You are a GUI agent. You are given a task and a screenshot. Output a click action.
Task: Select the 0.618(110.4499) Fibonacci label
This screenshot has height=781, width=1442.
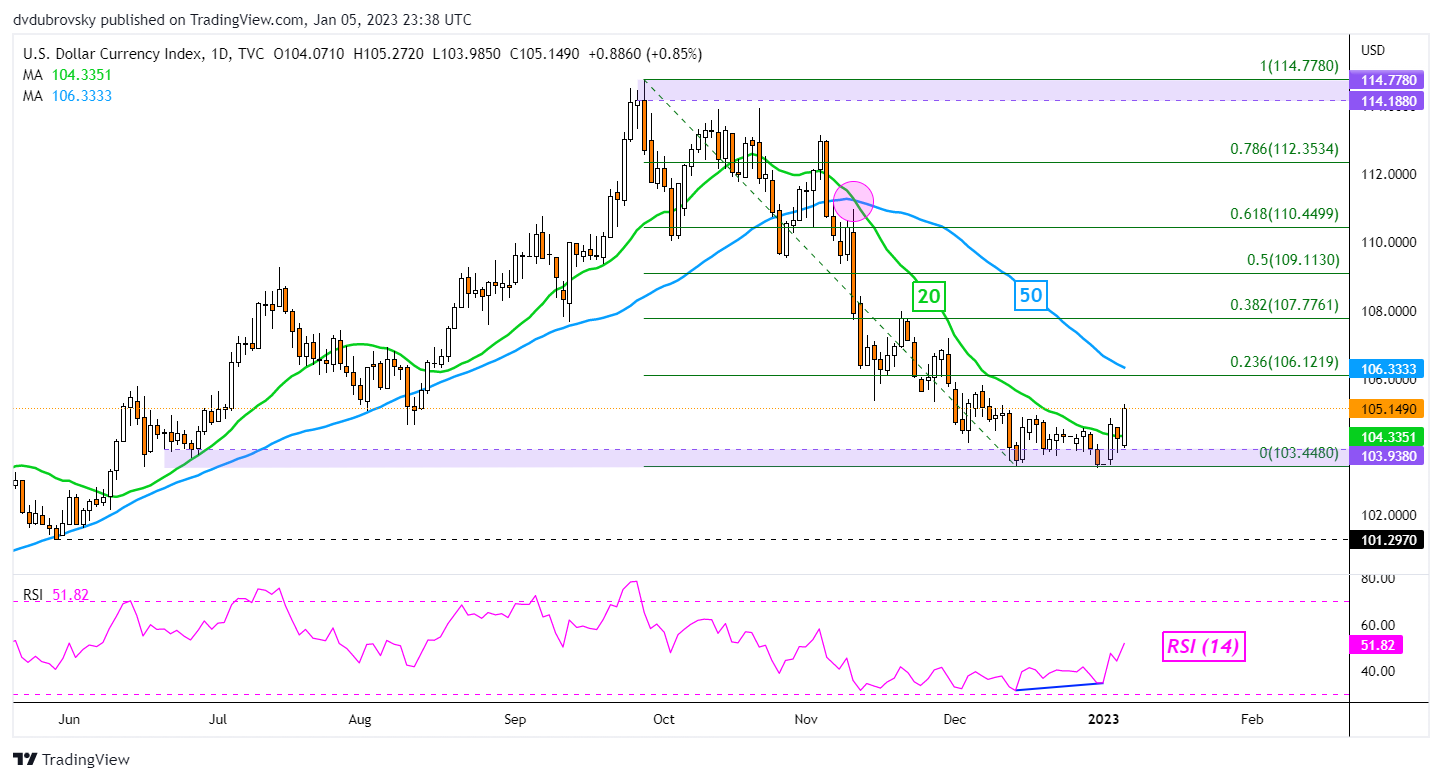point(1284,213)
